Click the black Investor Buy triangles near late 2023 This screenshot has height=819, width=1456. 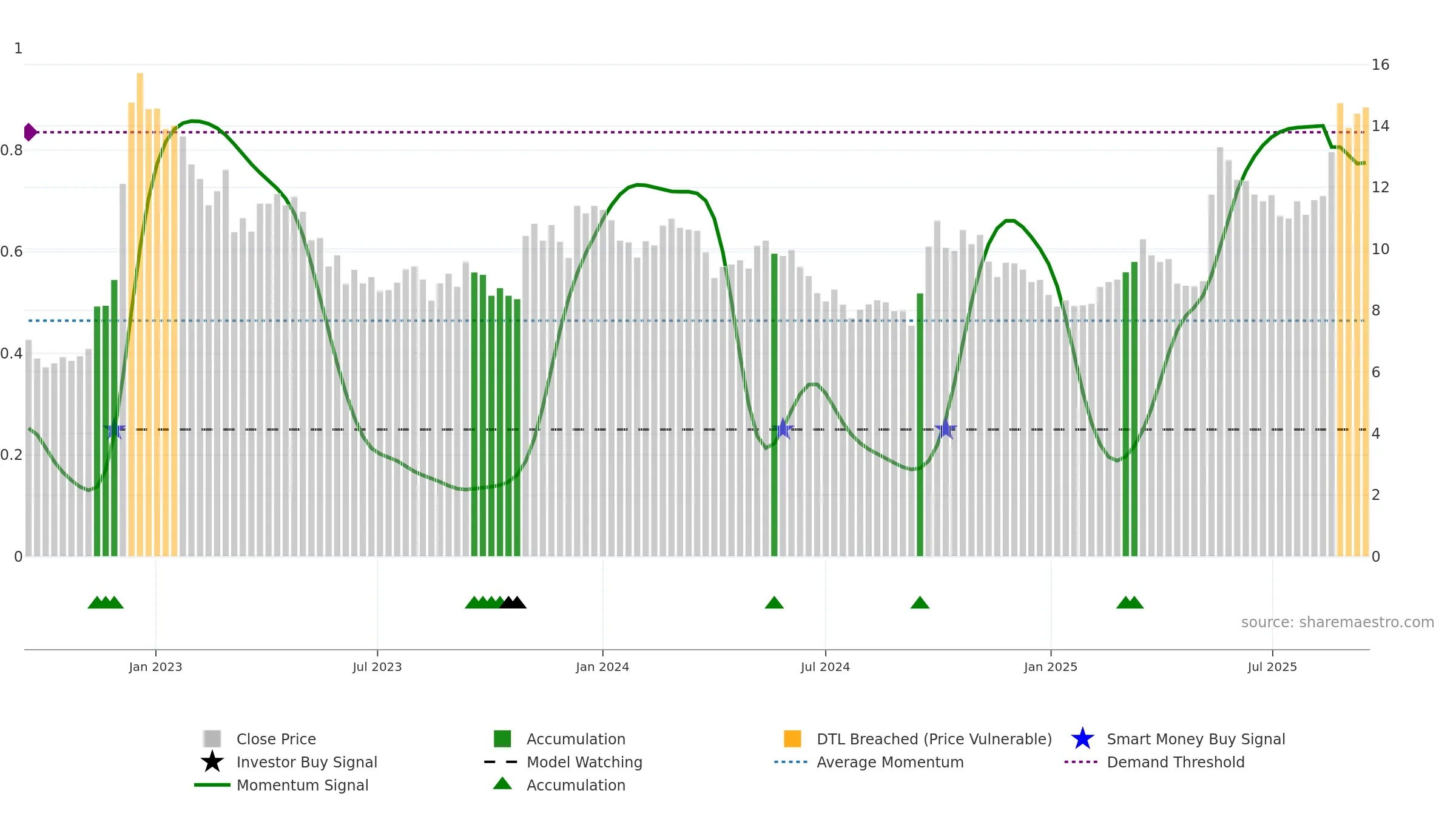coord(513,602)
